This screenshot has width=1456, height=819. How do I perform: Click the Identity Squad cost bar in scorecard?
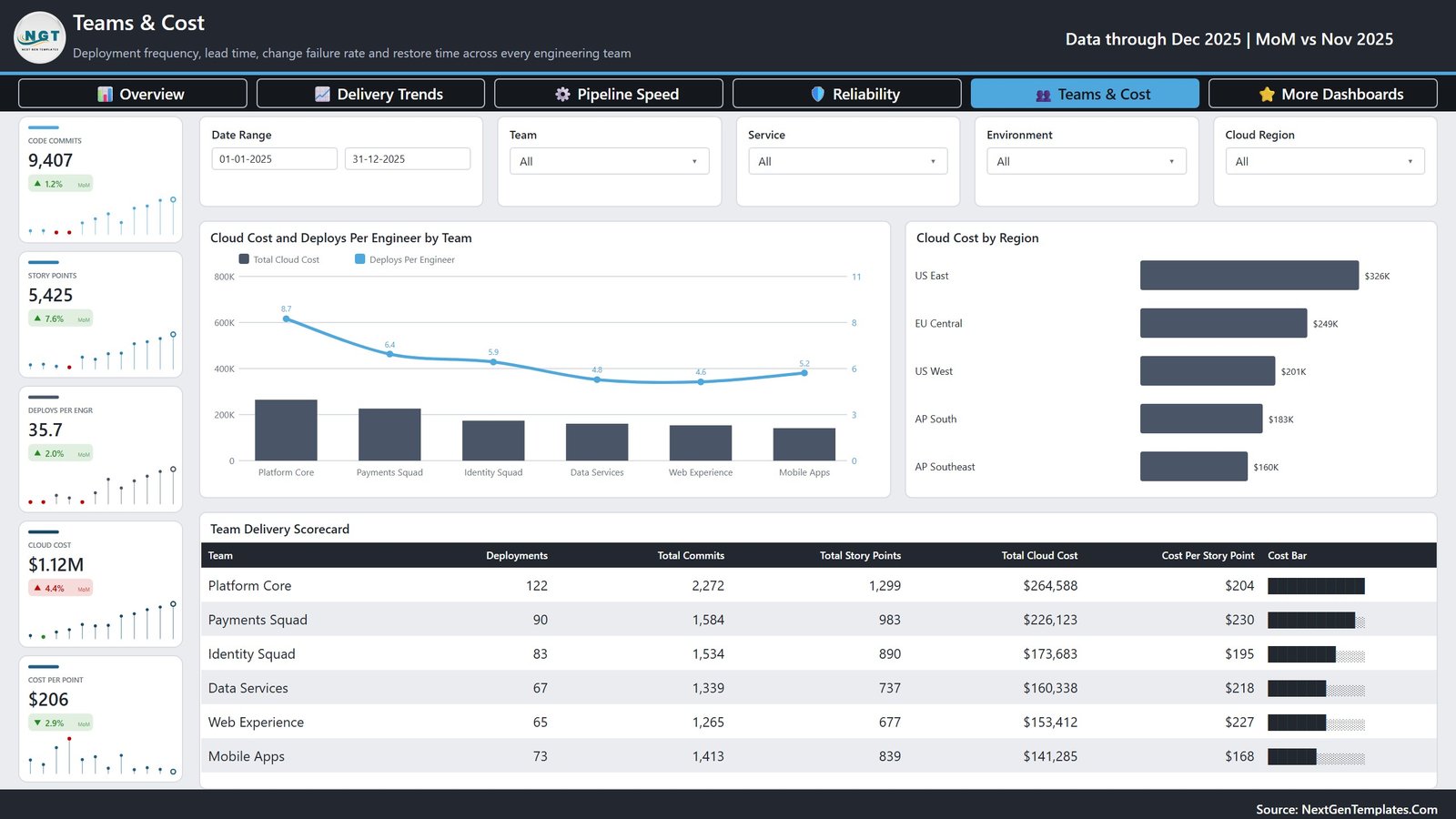click(1316, 654)
